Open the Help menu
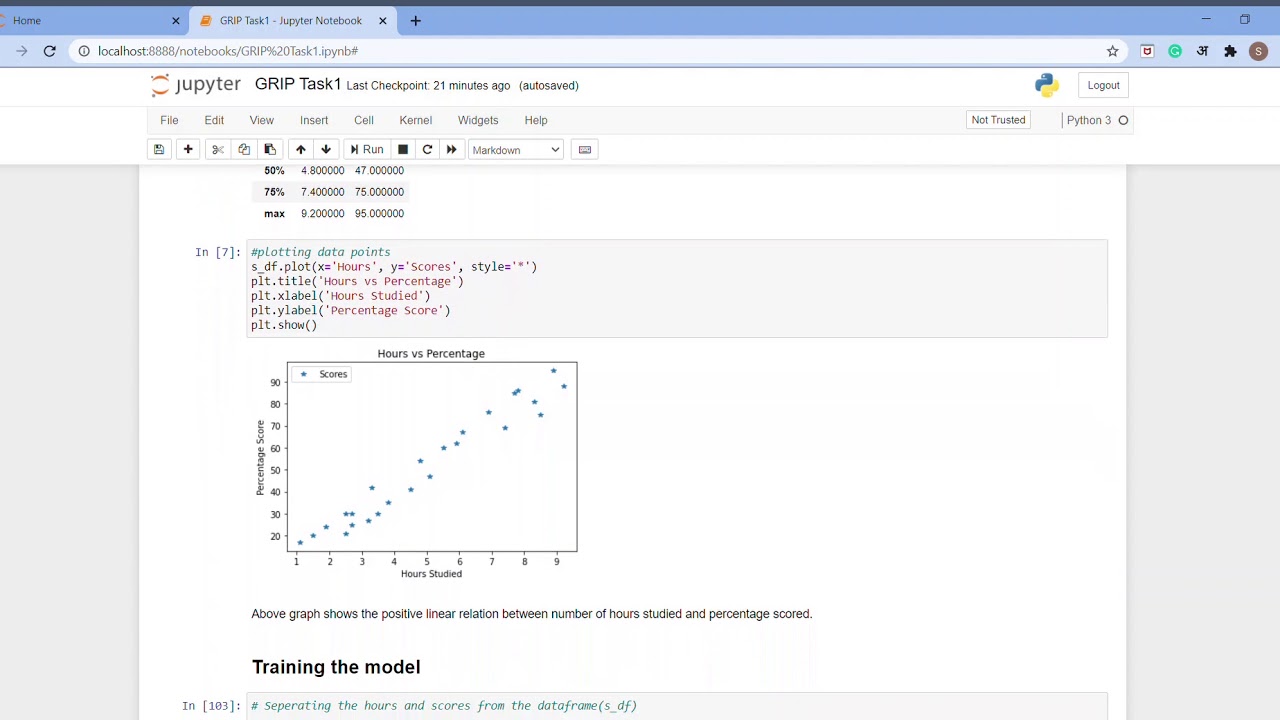Screen dimensions: 1280x720 [x=536, y=120]
